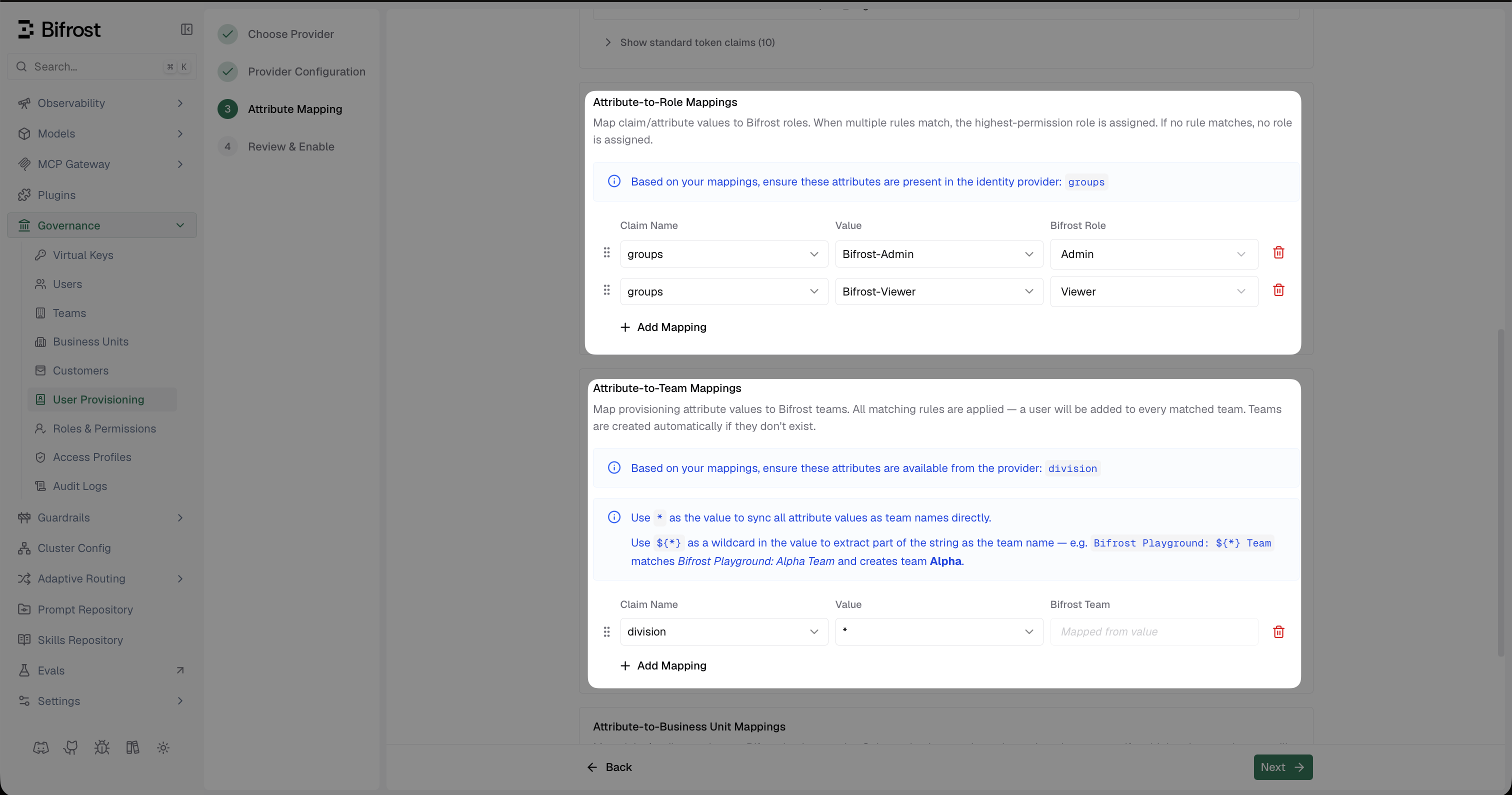Click the Next button
The image size is (1512, 795).
click(x=1282, y=767)
